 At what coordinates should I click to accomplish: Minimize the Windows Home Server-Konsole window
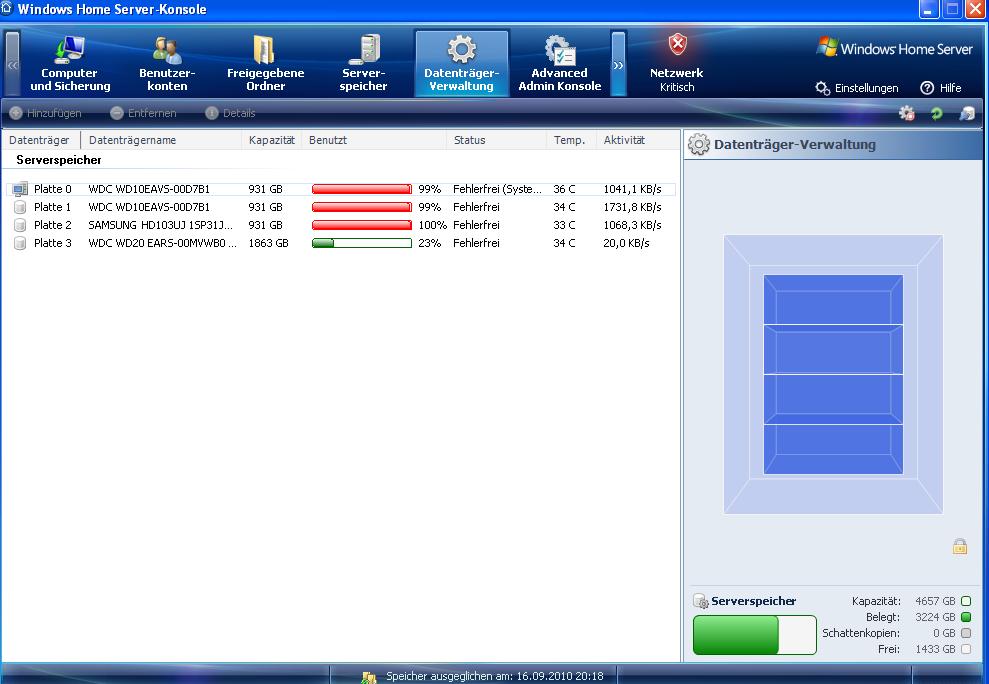(x=928, y=9)
